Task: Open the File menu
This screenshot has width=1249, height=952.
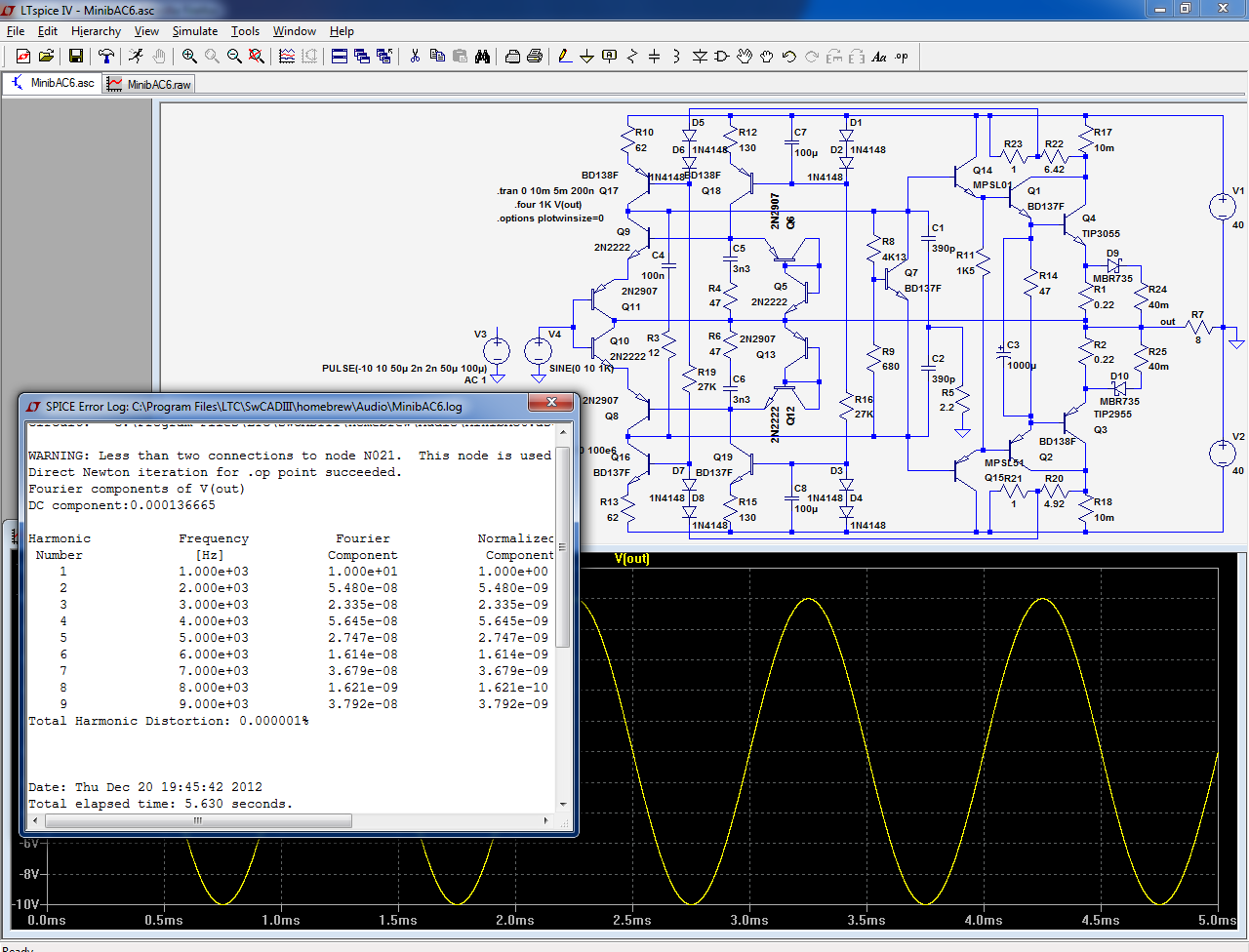Action: pos(16,31)
